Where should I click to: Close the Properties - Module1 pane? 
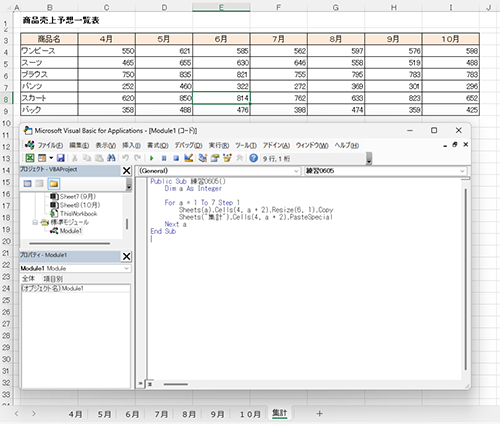point(127,256)
